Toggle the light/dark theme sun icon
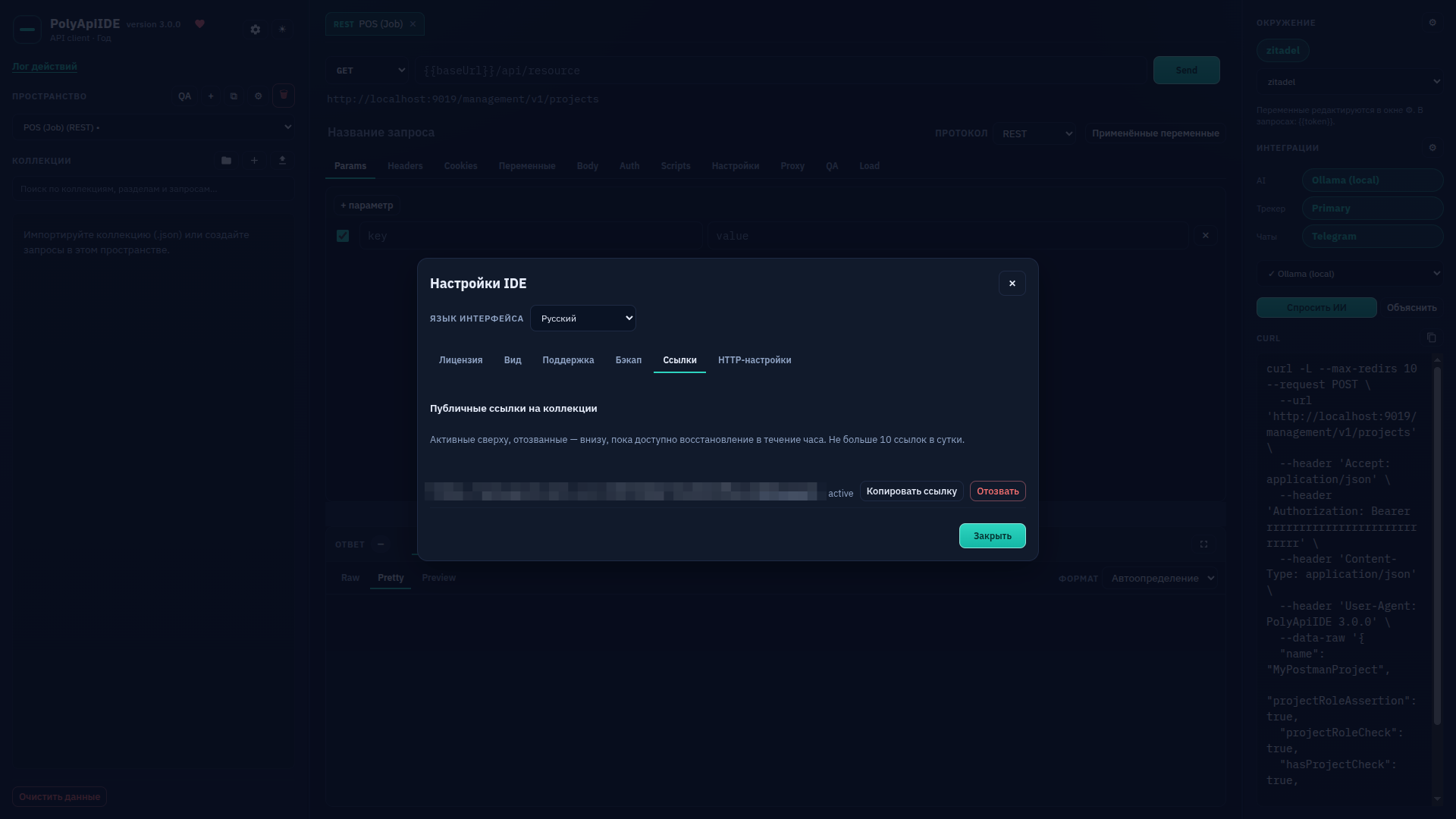The height and width of the screenshot is (819, 1456). pos(282,30)
